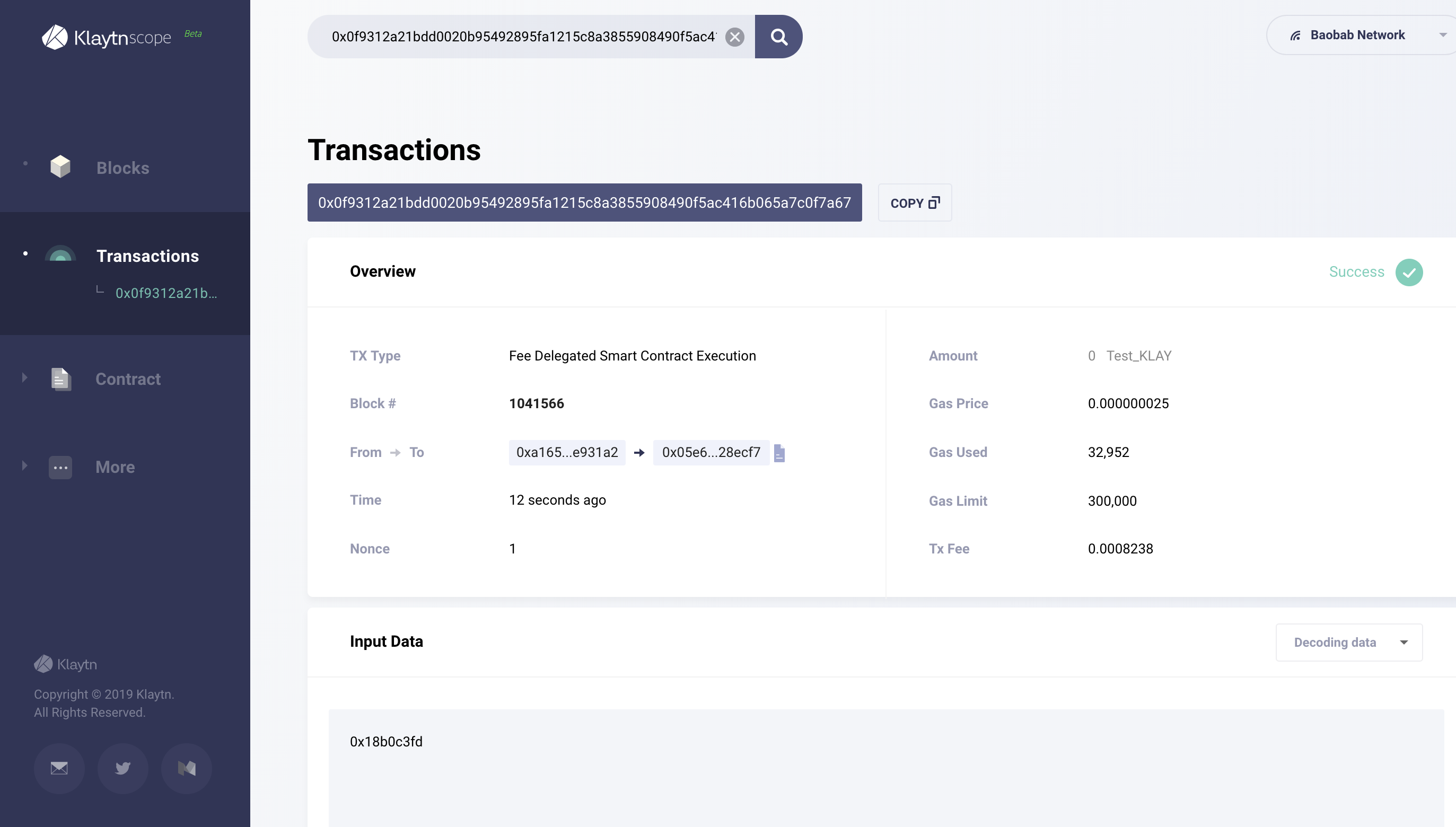The image size is (1456, 827).
Task: Open the Decoding data dropdown
Action: (x=1349, y=643)
